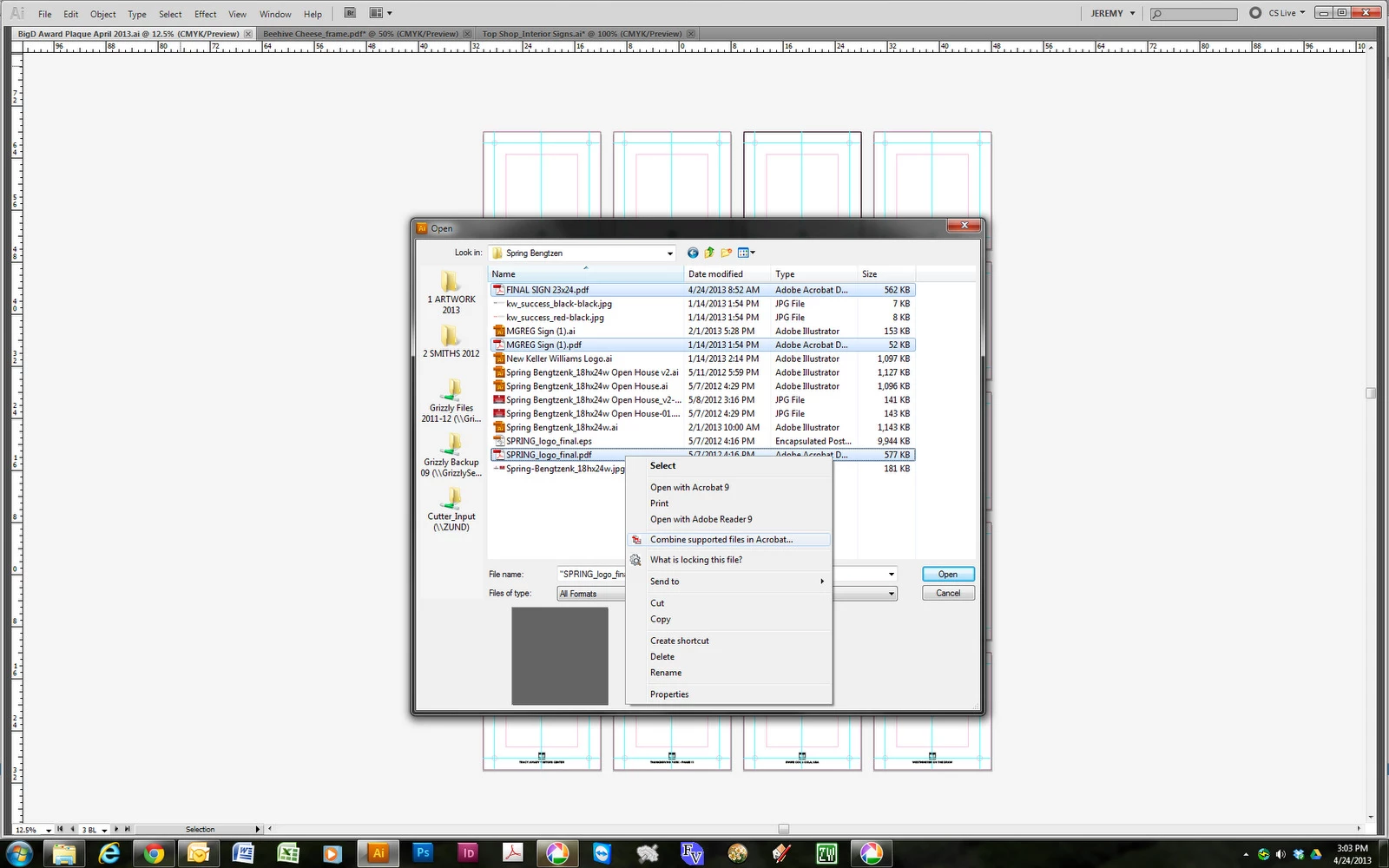Go up one folder level
The width and height of the screenshot is (1389, 868).
[x=709, y=253]
